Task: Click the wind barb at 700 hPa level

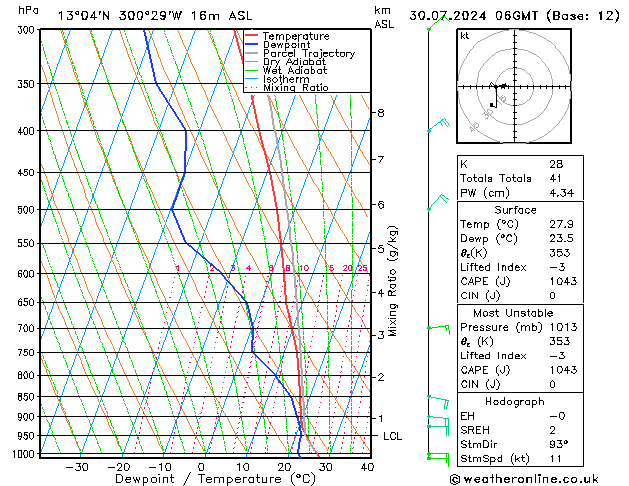Action: 438,328
